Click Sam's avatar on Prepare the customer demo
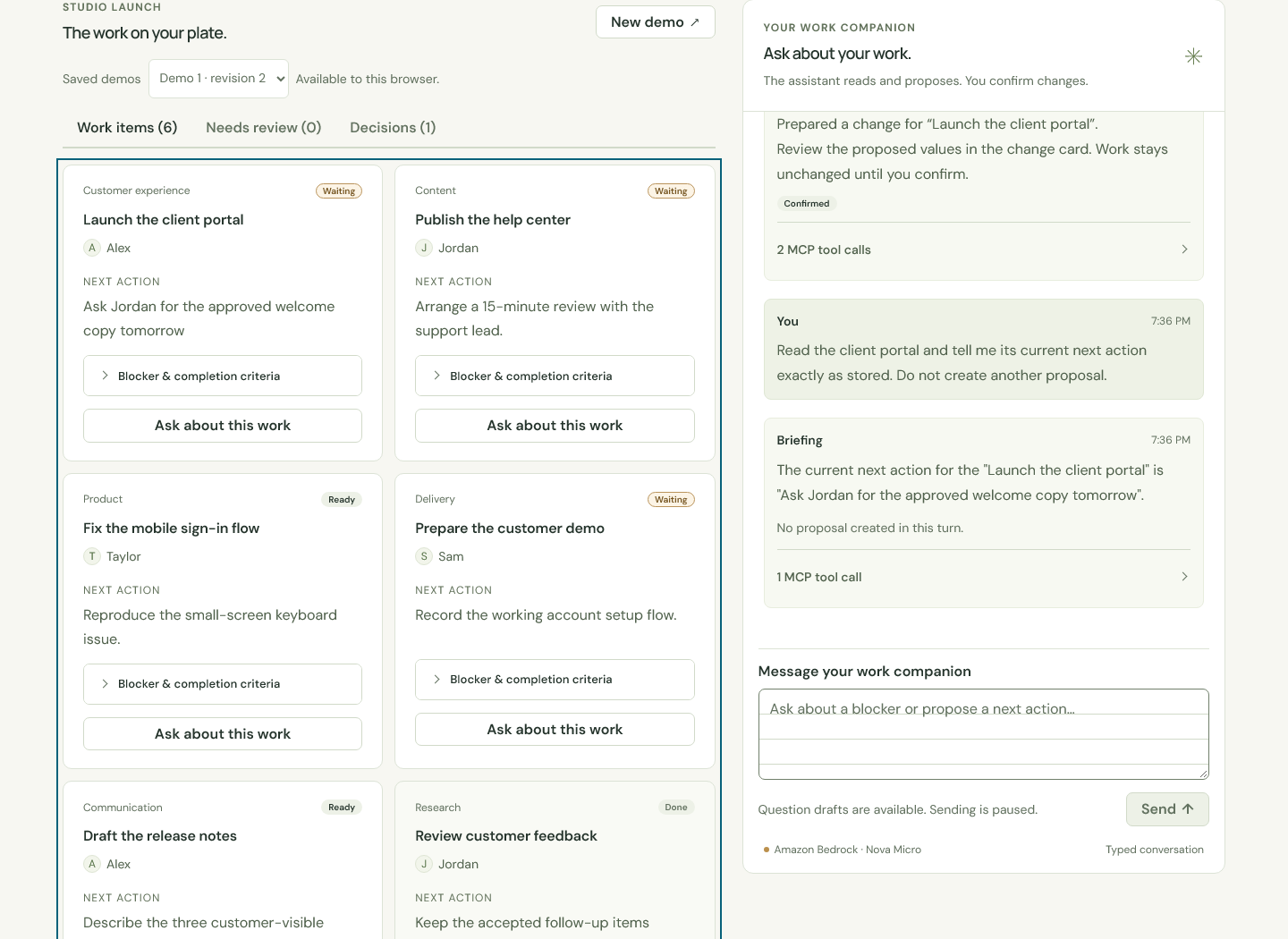This screenshot has height=939, width=1288. coord(424,556)
